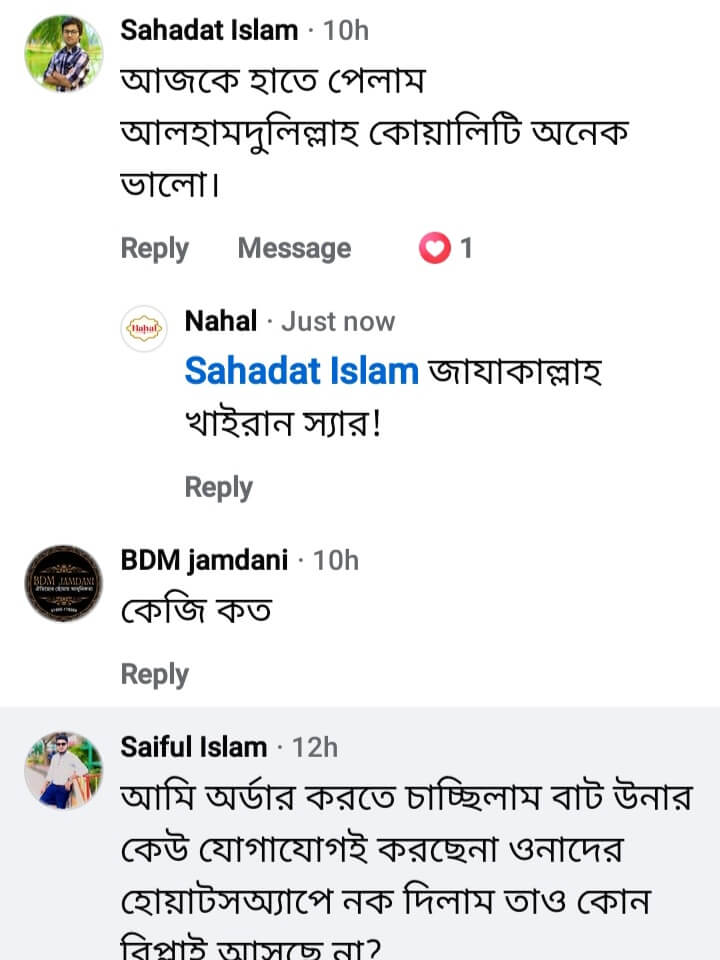Tap the 10h timestamp beside BDM jamdani
Screen dimensions: 720x960
click(x=336, y=560)
